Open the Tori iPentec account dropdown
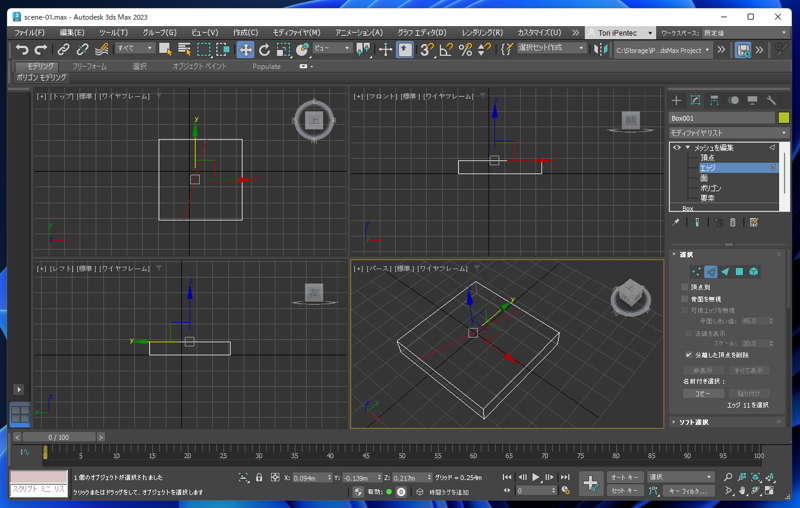 tap(620, 33)
